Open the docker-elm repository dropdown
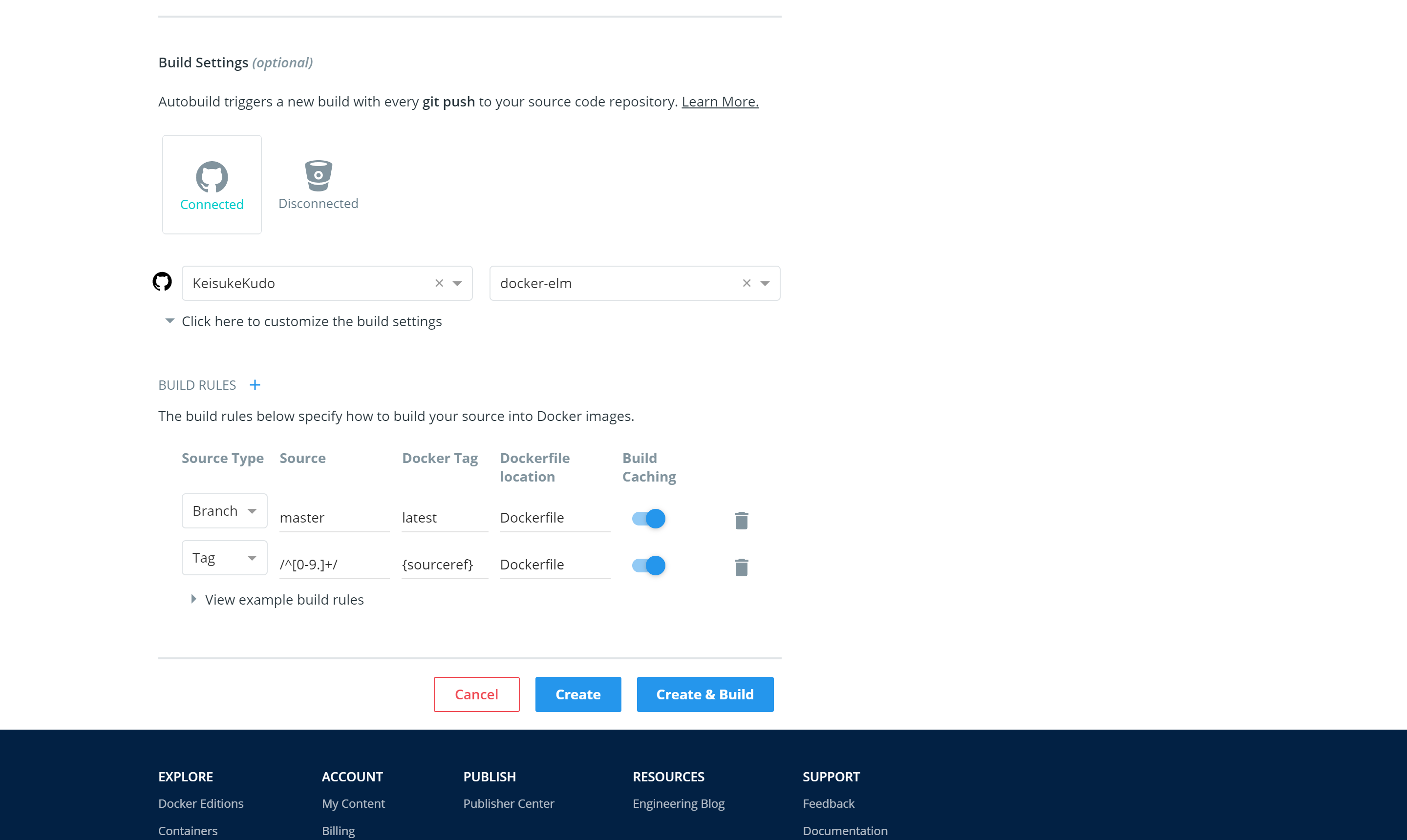 (765, 283)
